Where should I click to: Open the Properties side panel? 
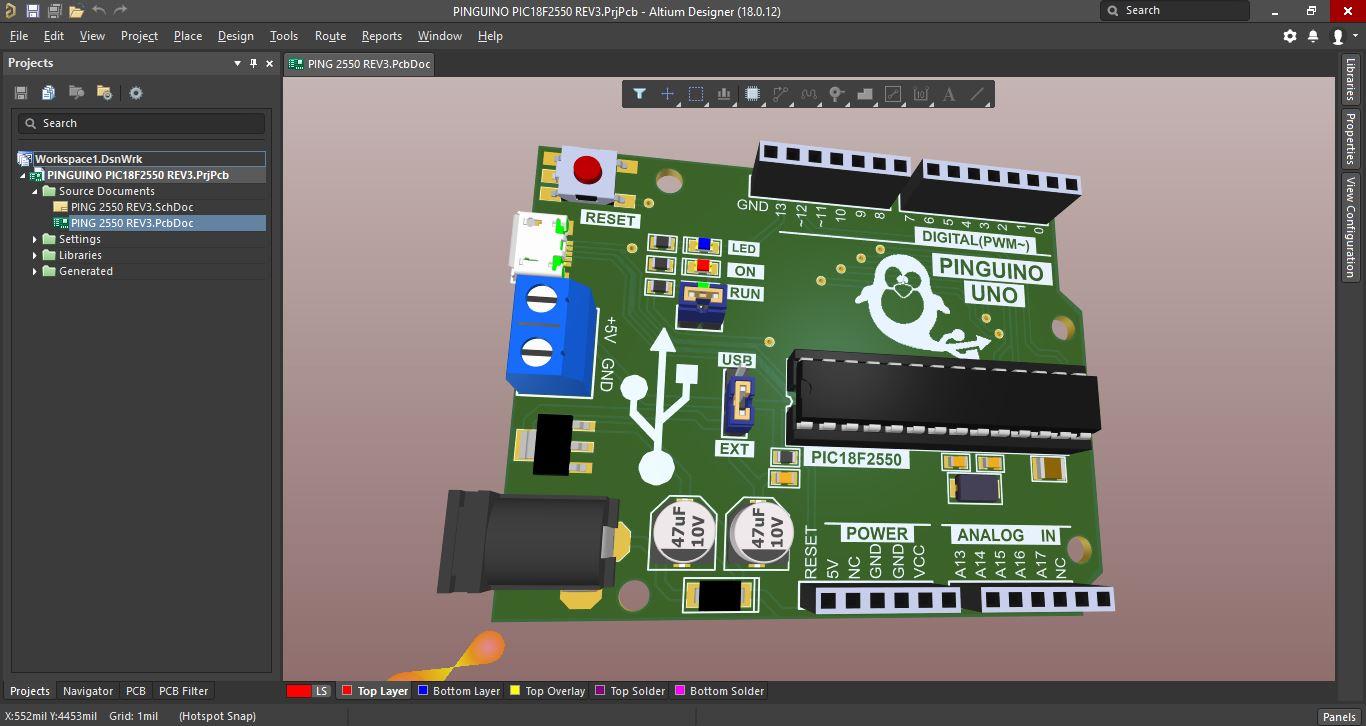coord(1350,139)
